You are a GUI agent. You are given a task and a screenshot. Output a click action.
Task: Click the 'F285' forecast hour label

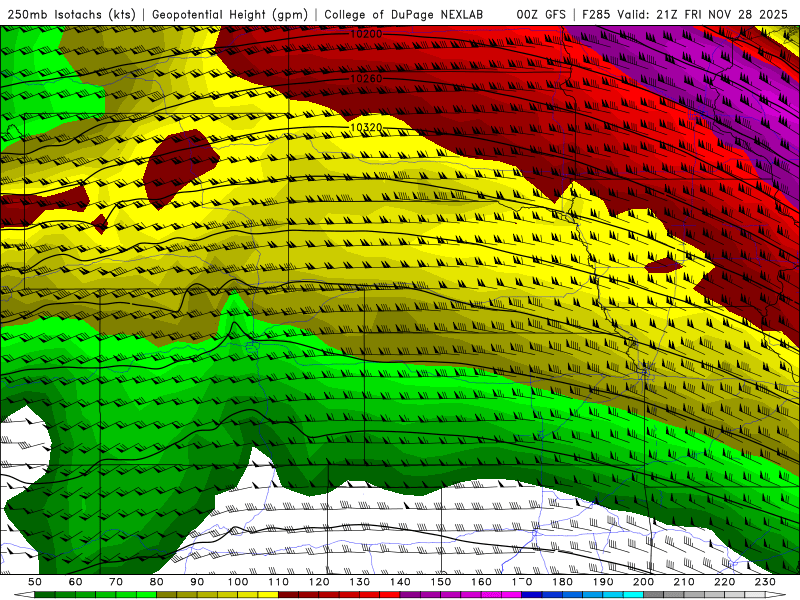tap(596, 15)
